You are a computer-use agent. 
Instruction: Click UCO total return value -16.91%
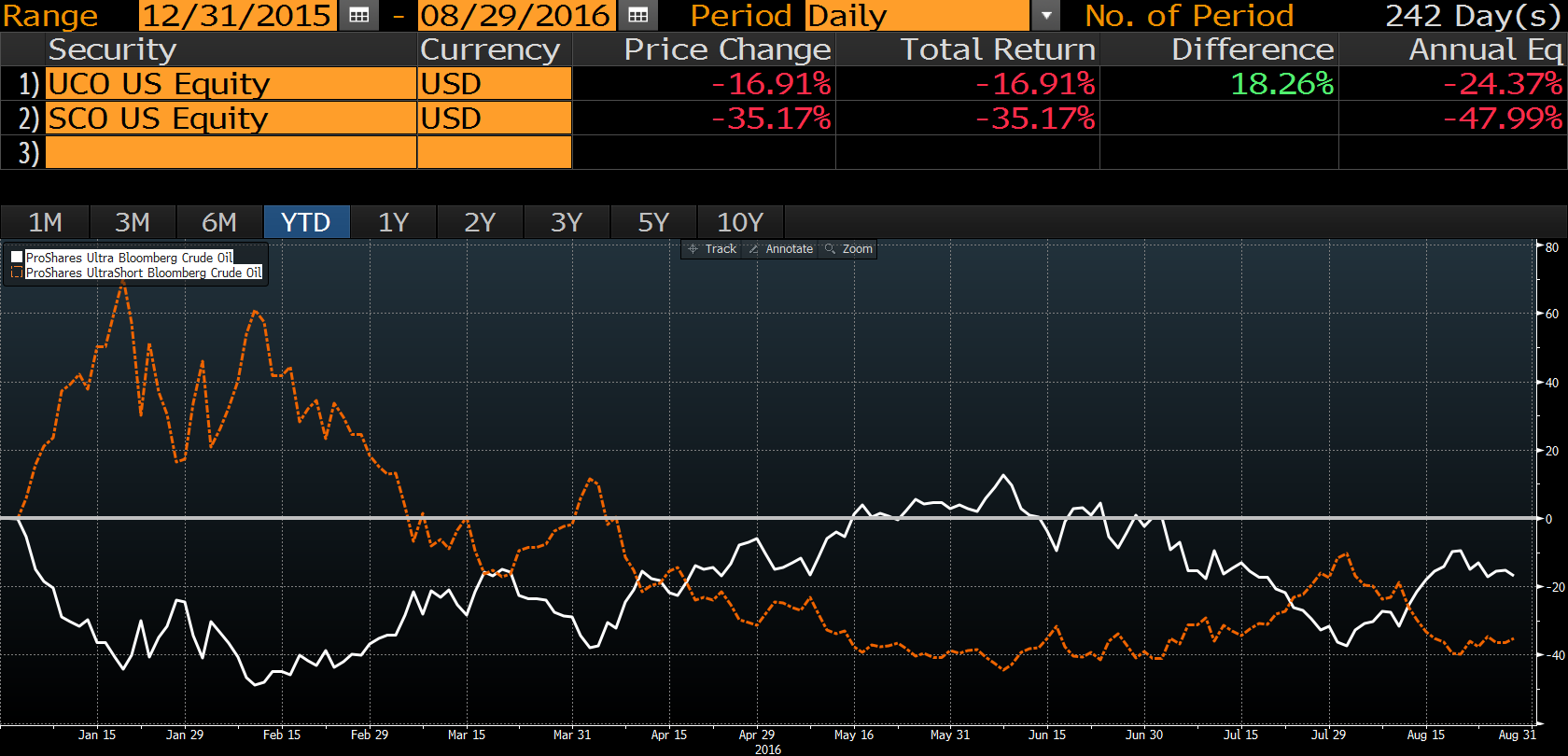coord(1035,84)
